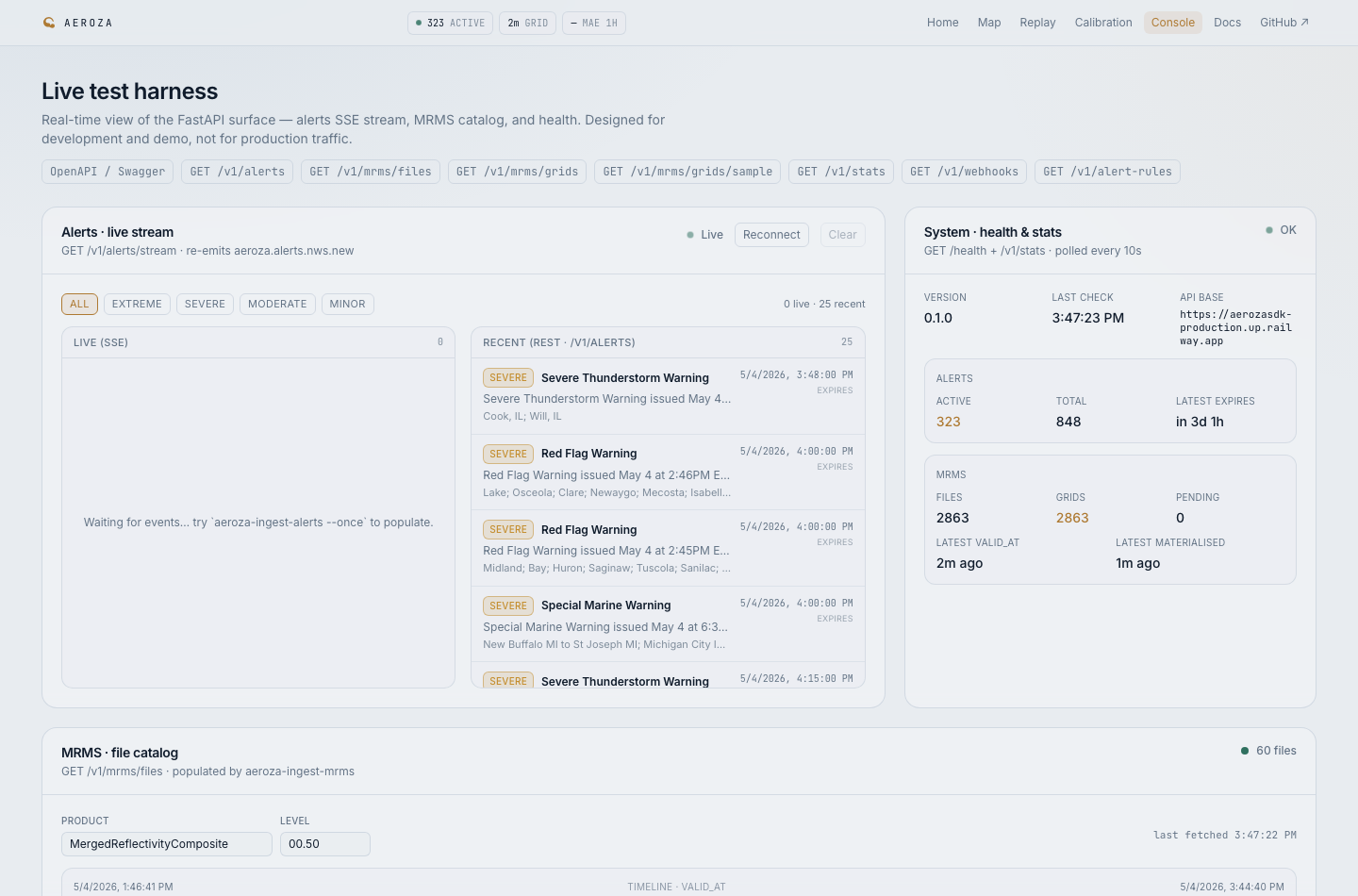Click the Reconnect button
The height and width of the screenshot is (896, 1358).
tap(771, 235)
